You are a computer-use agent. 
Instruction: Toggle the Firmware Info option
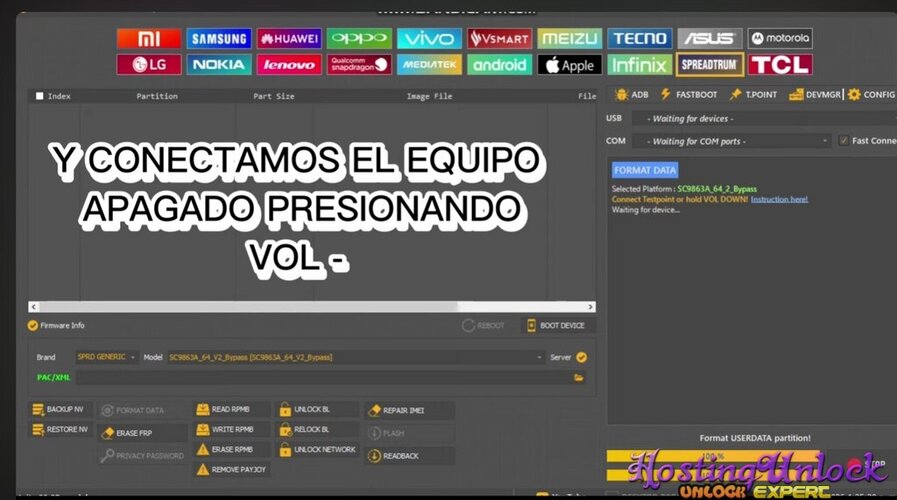click(x=33, y=325)
